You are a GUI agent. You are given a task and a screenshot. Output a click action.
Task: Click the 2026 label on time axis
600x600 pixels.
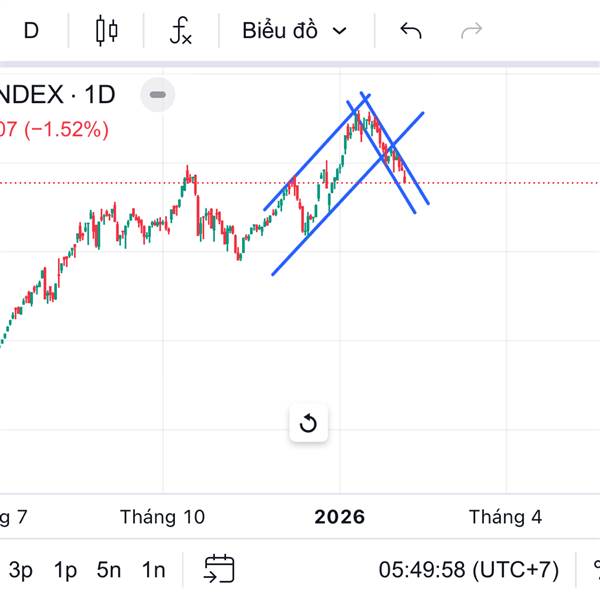coord(340,517)
